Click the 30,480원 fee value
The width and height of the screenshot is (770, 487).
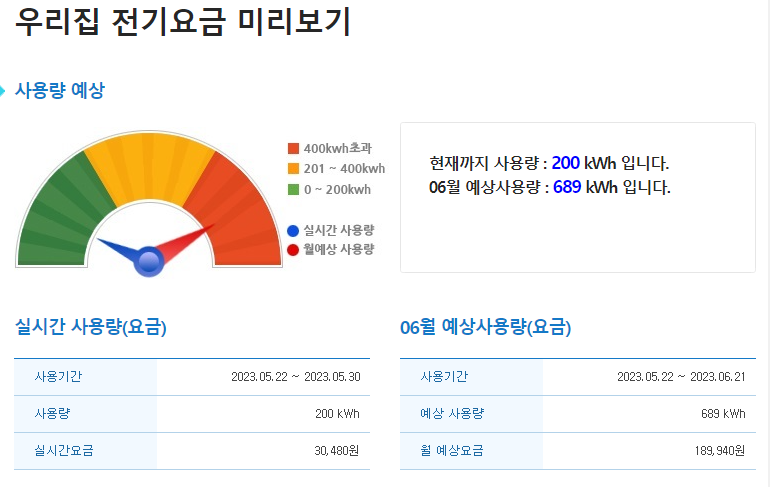[x=337, y=451]
